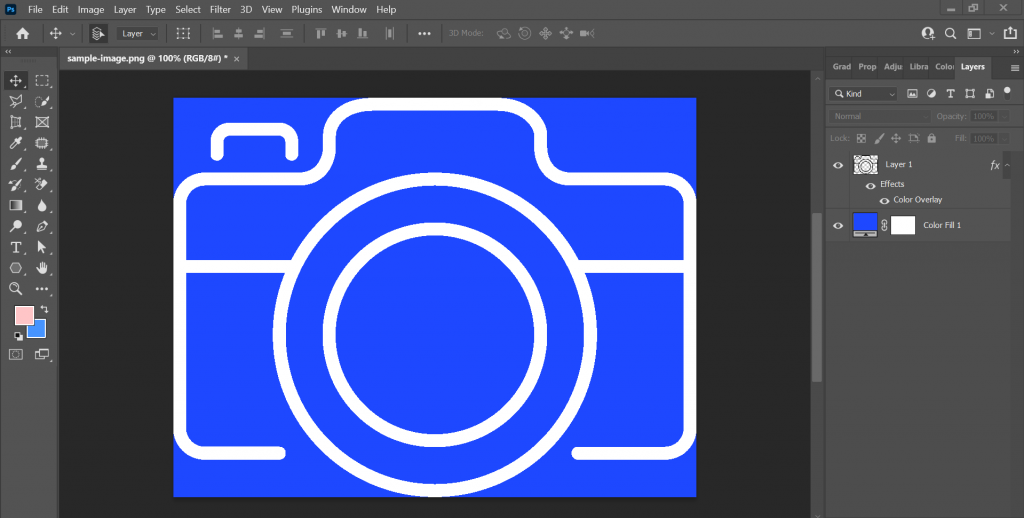This screenshot has height=518, width=1024.
Task: Distribute vertically icon in options bar
Action: 287,33
